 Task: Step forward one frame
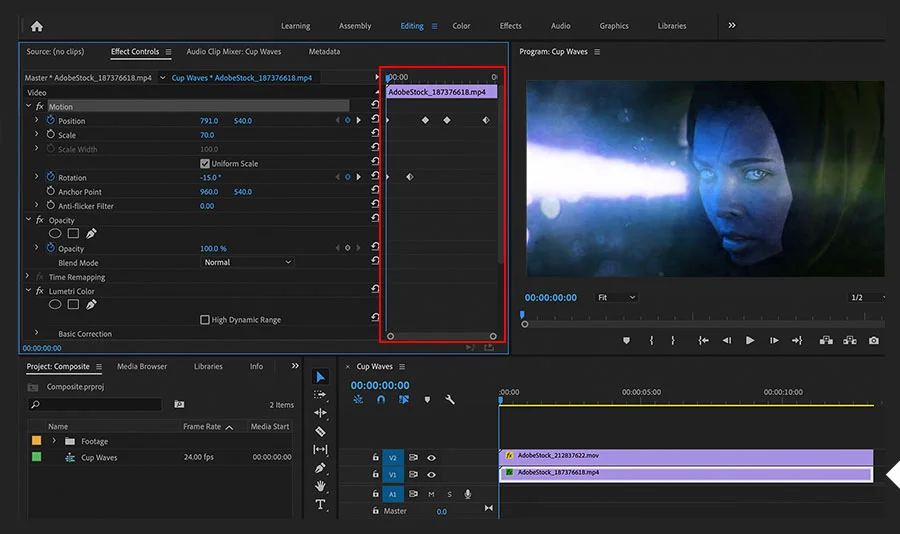(x=774, y=340)
